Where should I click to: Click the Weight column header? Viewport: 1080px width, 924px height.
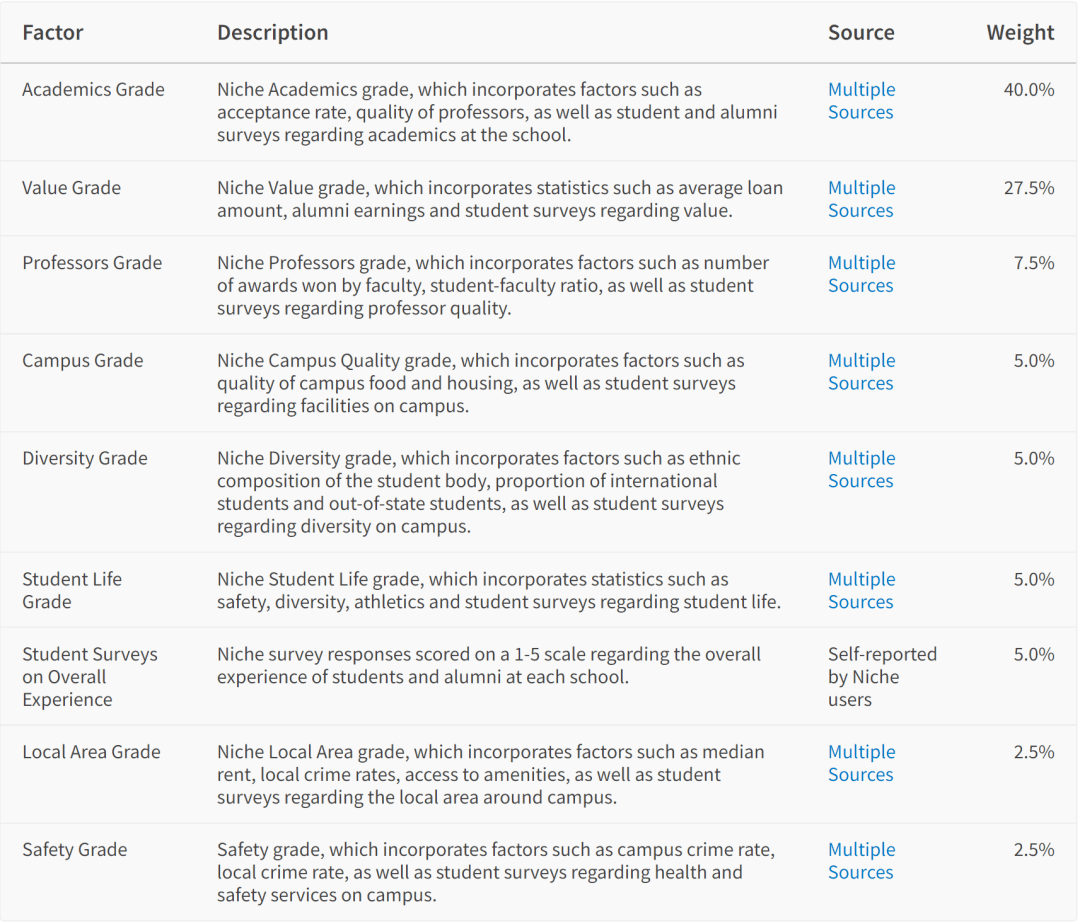tap(1020, 32)
